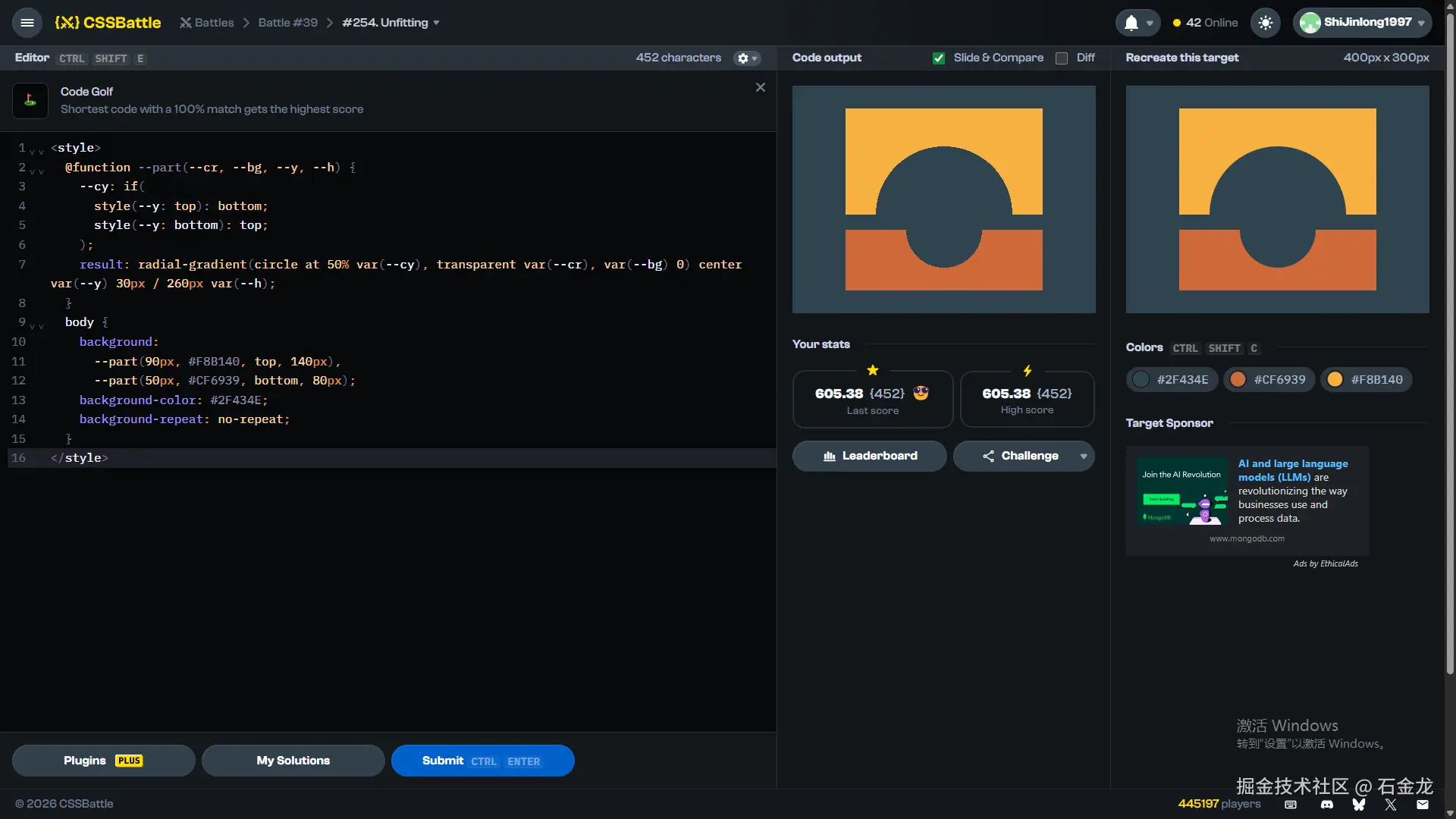
Task: Open the Discord icon in footer
Action: (1327, 805)
